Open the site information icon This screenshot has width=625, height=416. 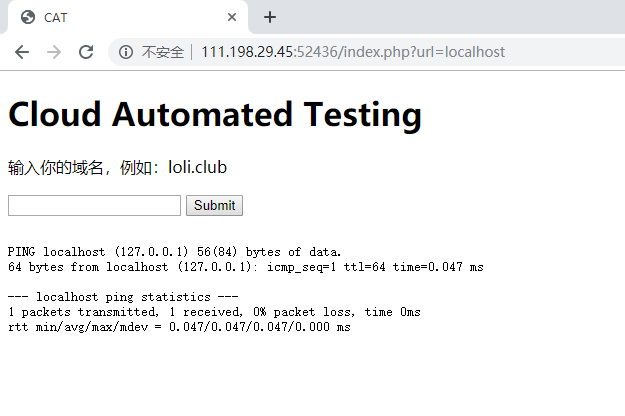(126, 52)
